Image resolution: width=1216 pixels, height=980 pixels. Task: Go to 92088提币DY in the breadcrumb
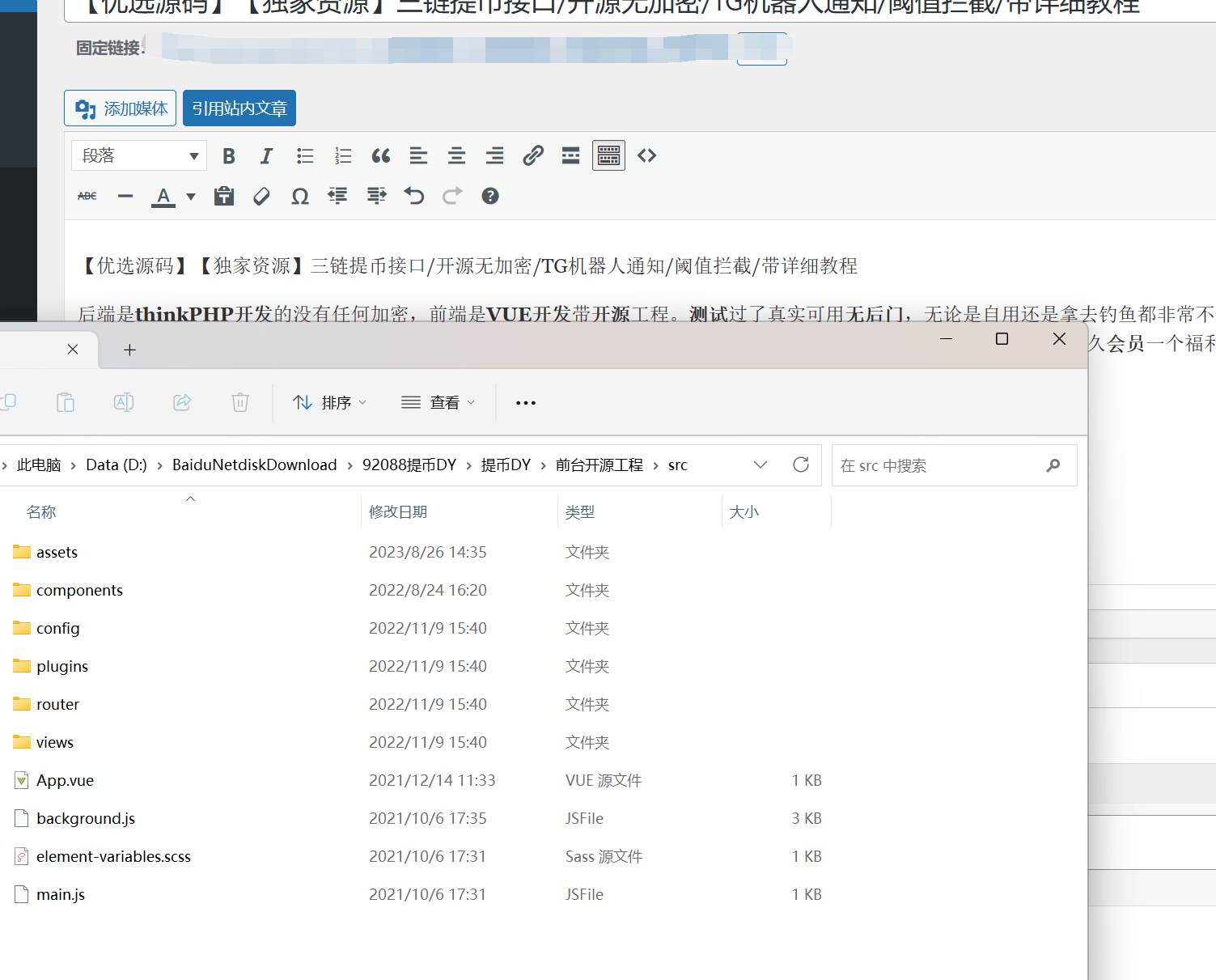coord(409,465)
